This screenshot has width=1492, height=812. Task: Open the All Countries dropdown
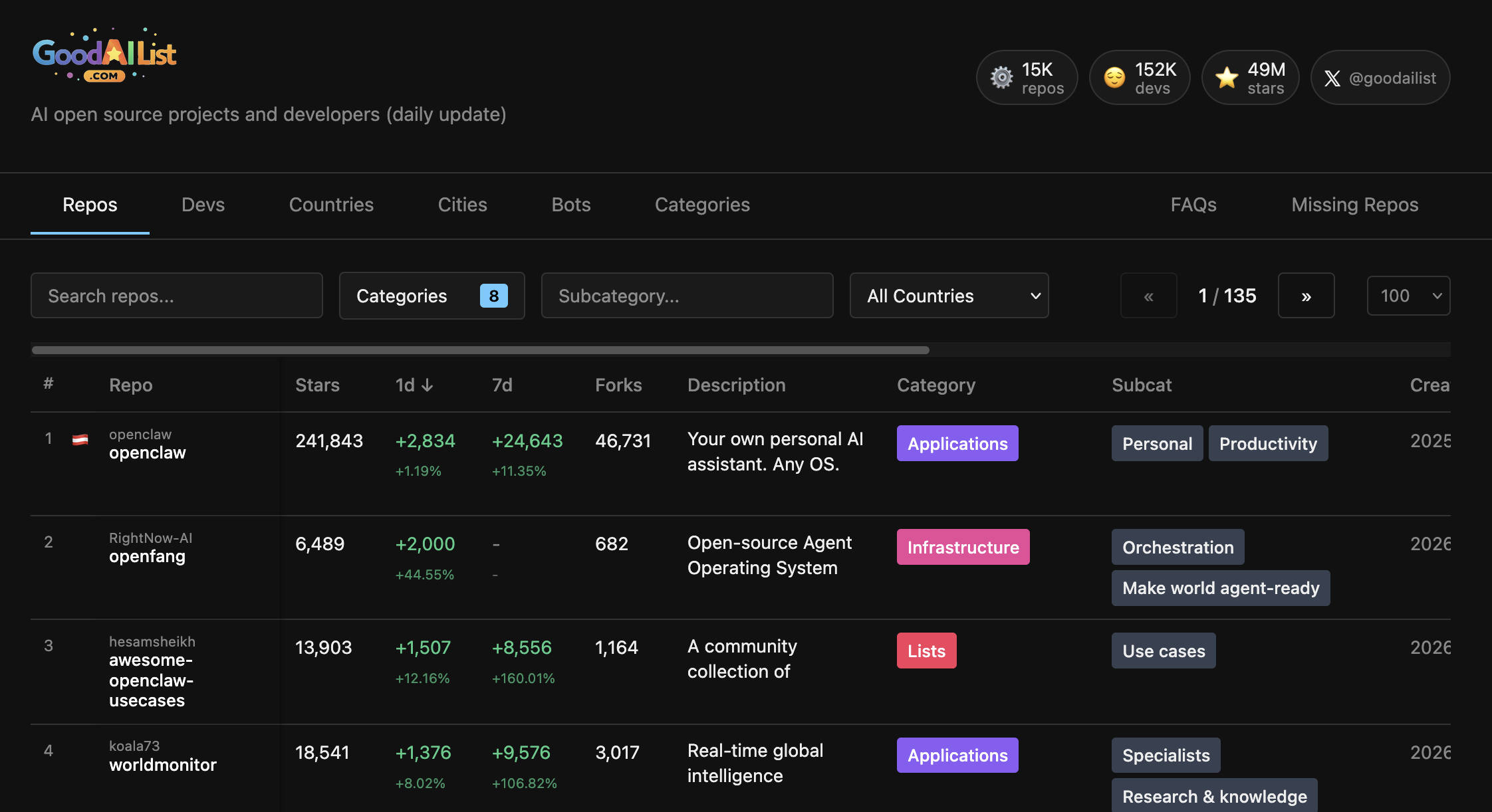(x=949, y=296)
